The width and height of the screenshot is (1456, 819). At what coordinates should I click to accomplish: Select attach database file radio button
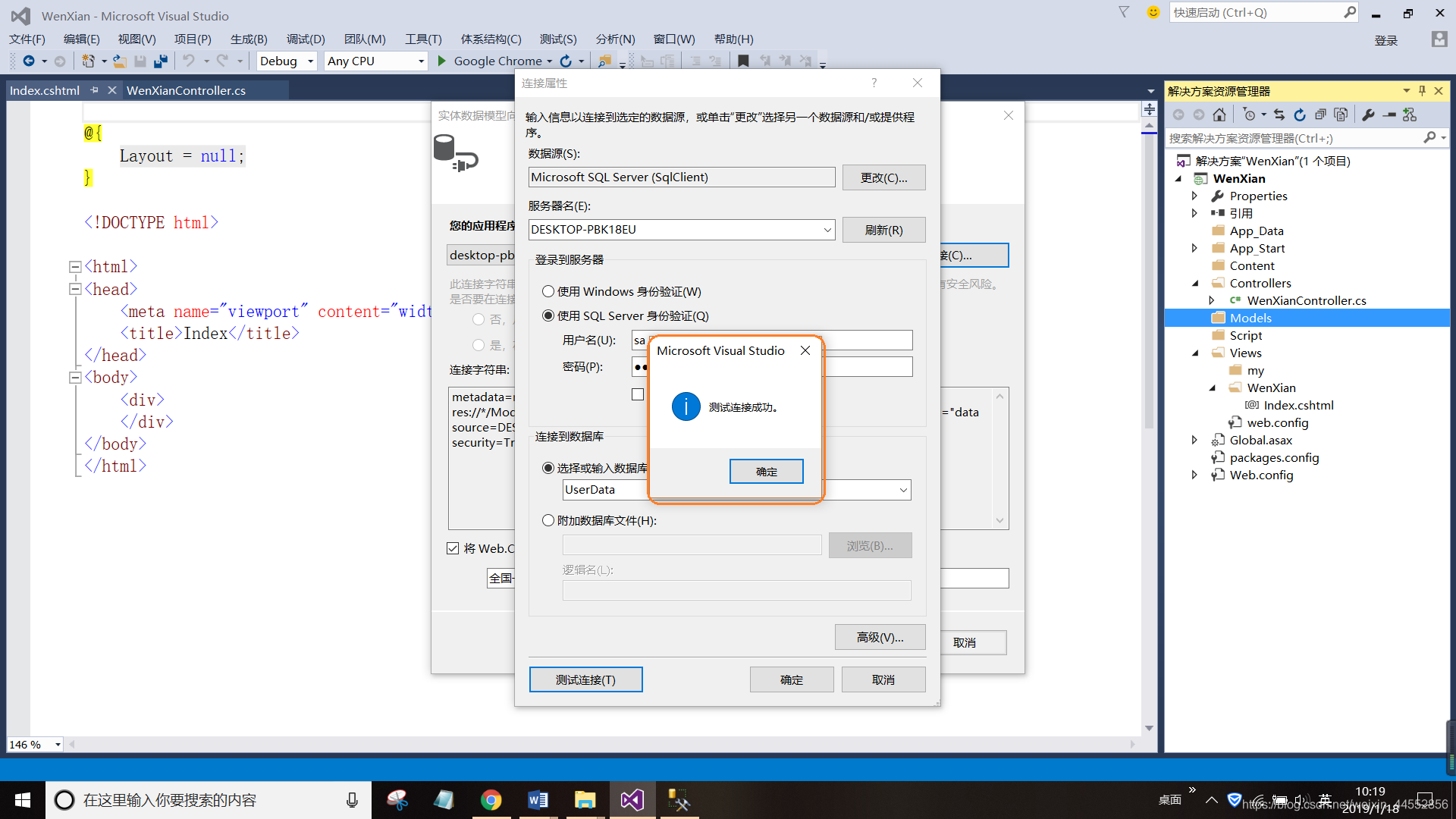point(548,520)
